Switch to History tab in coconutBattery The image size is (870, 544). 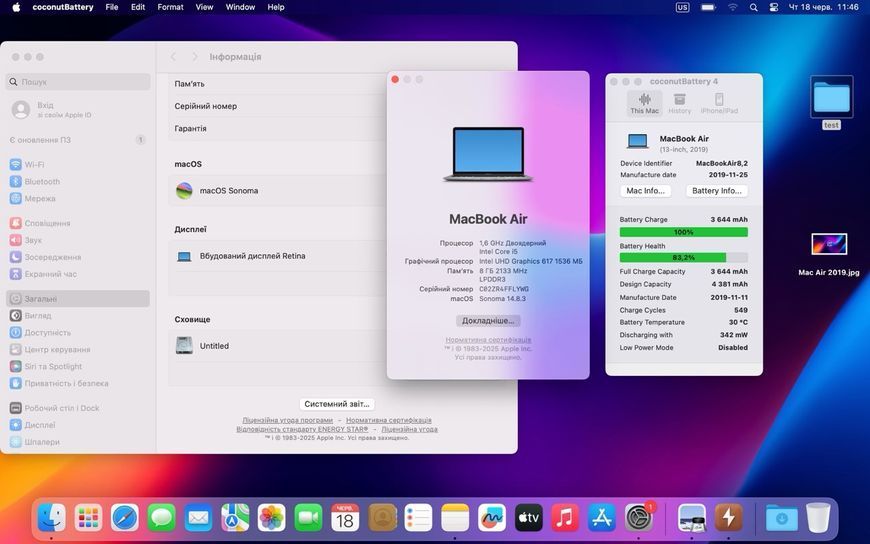(680, 103)
